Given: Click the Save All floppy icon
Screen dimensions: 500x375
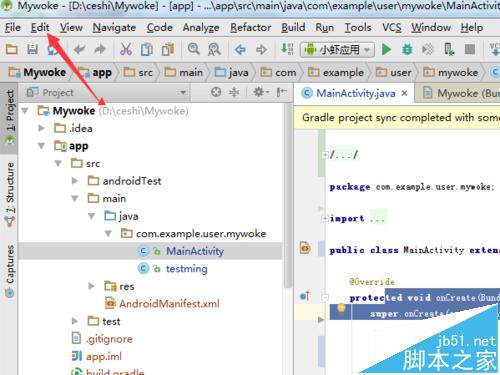Looking at the screenshot, I should 32,50.
